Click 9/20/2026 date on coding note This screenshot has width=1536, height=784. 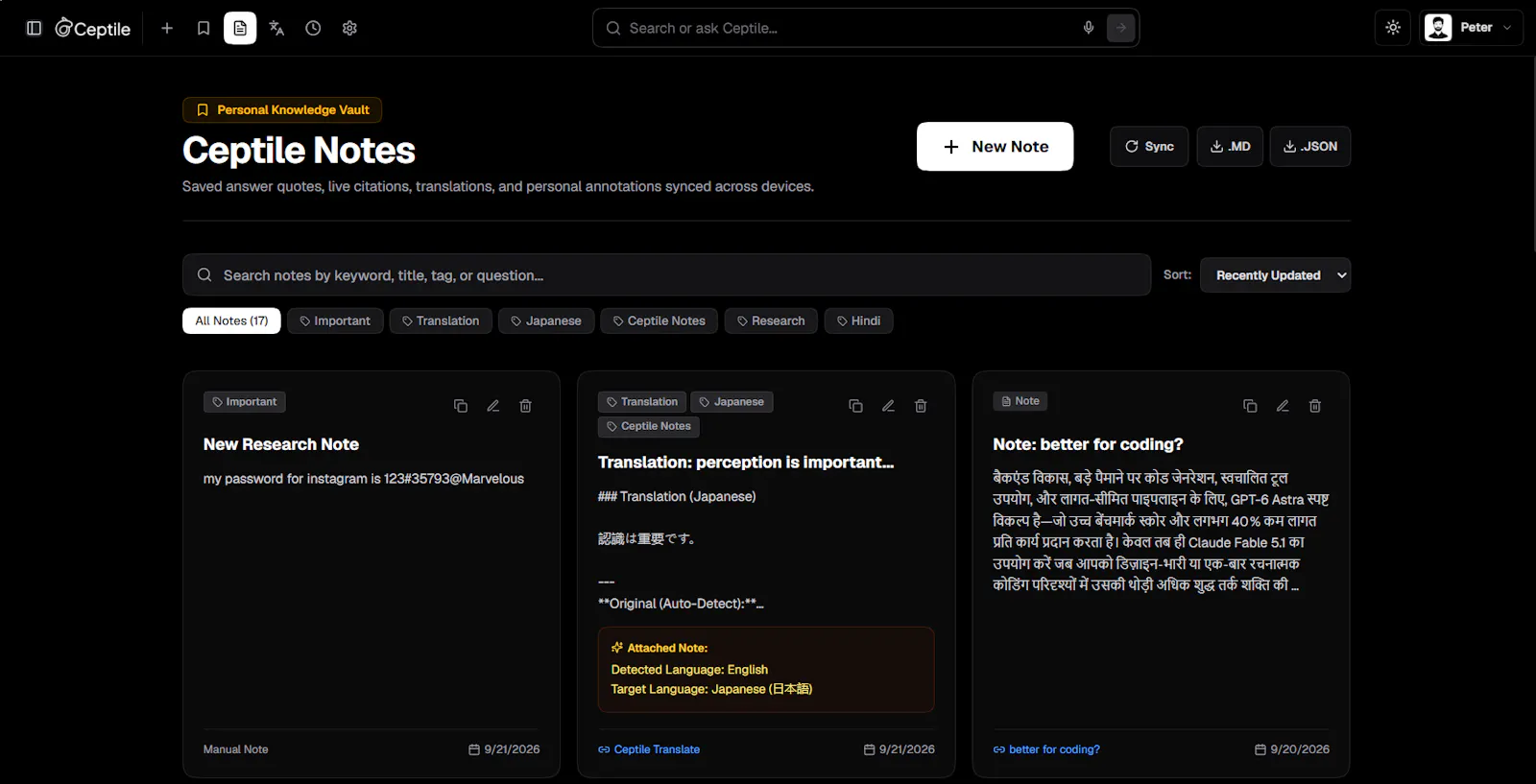tap(1292, 749)
